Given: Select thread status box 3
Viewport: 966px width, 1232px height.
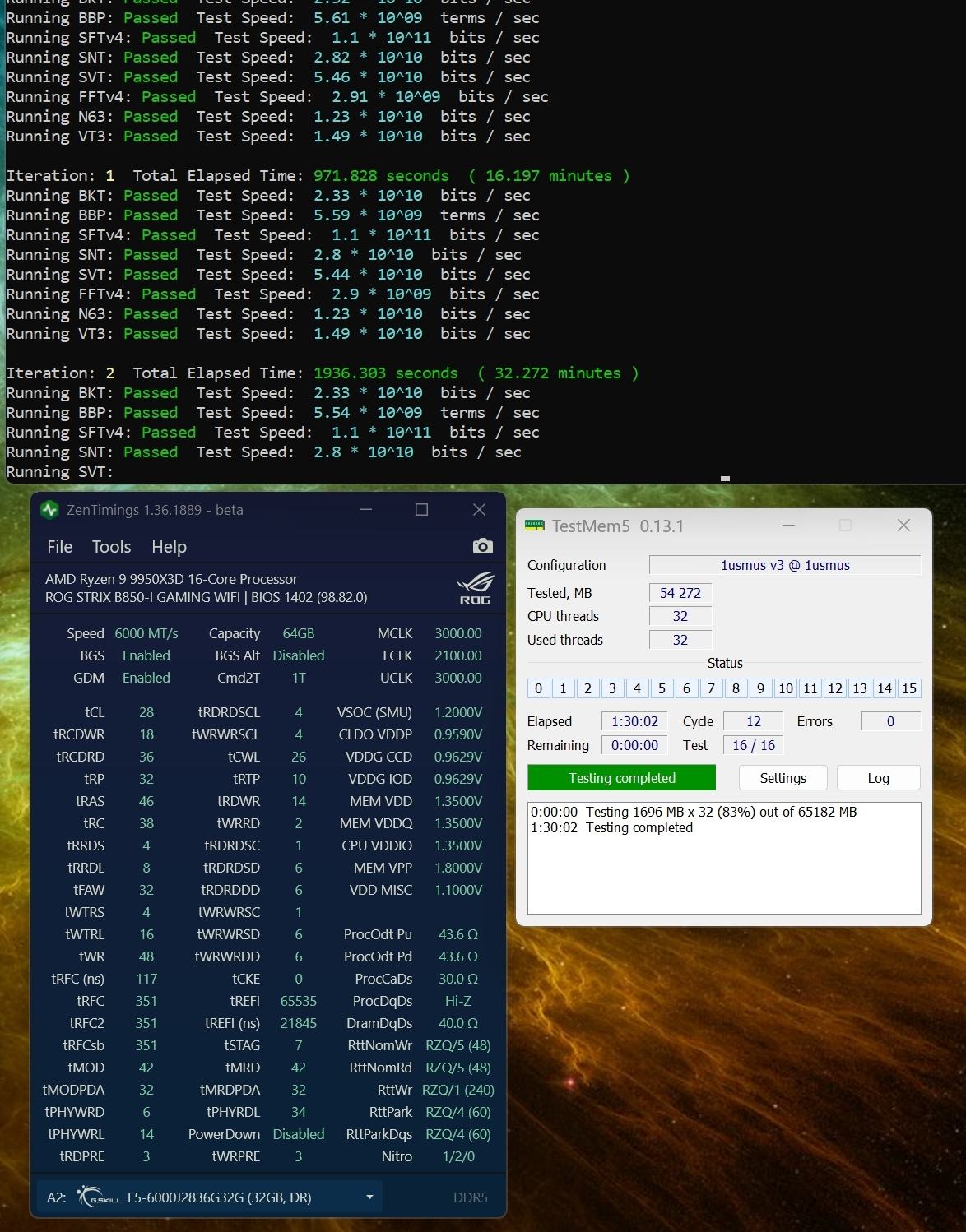Looking at the screenshot, I should [x=612, y=688].
